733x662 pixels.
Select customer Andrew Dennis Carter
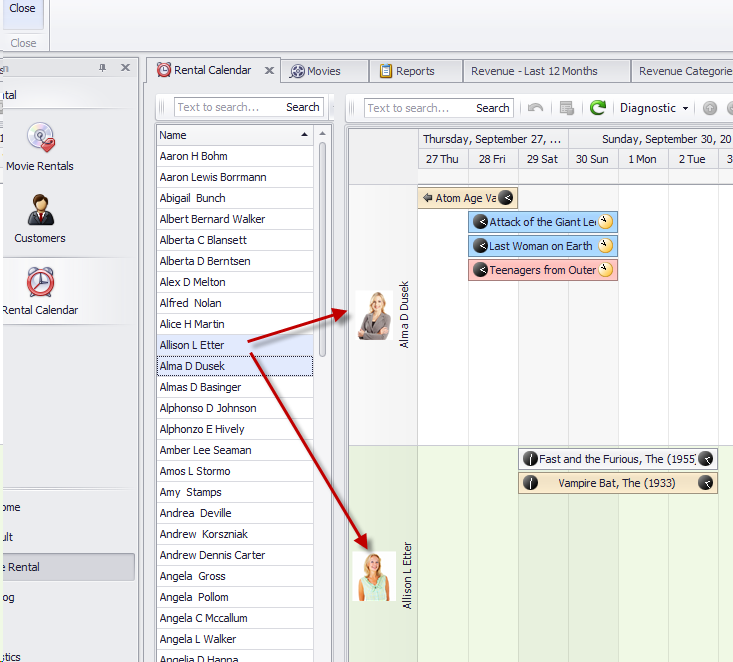[x=235, y=555]
